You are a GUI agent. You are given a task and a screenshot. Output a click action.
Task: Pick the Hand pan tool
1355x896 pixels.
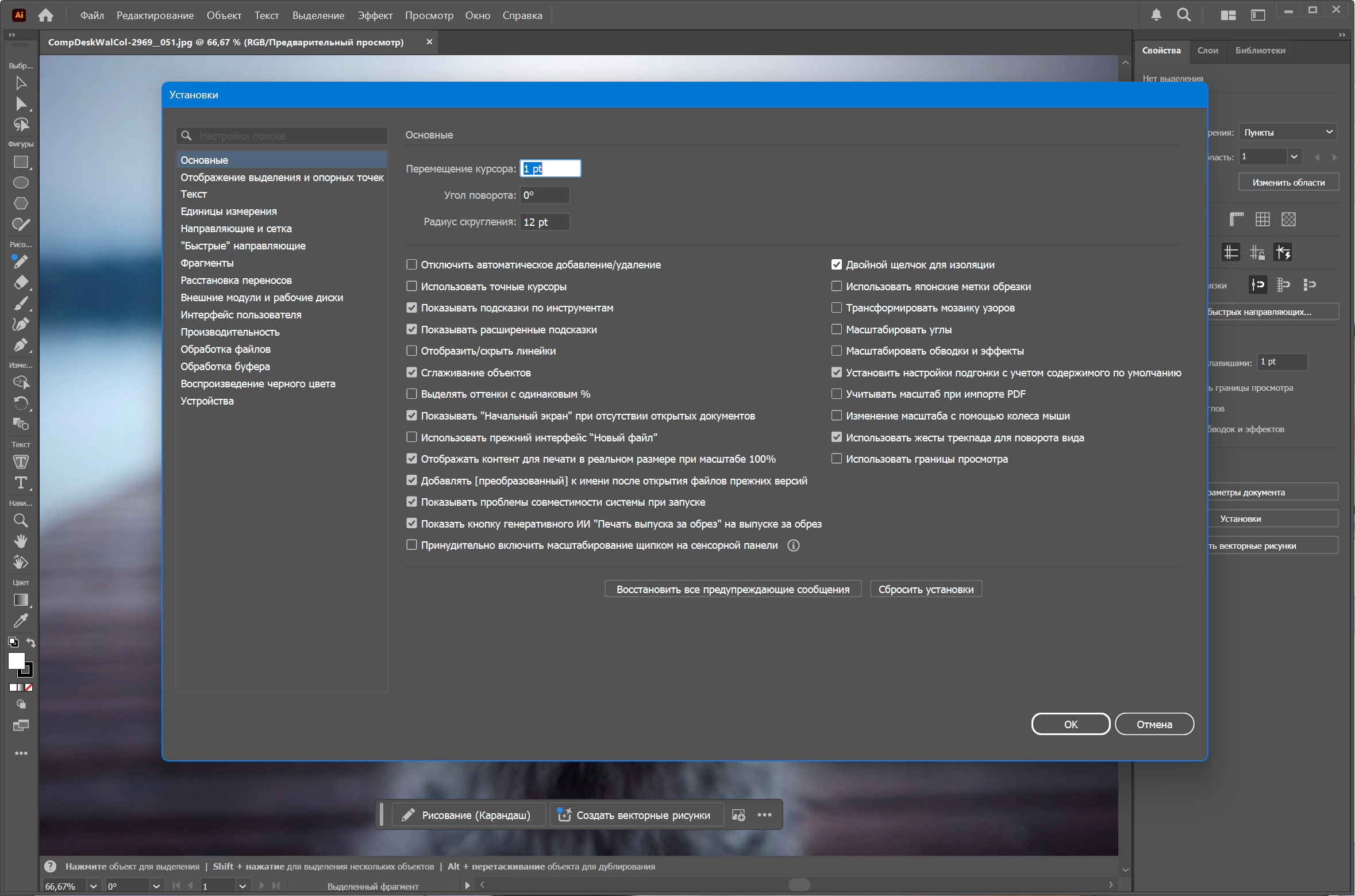(21, 541)
